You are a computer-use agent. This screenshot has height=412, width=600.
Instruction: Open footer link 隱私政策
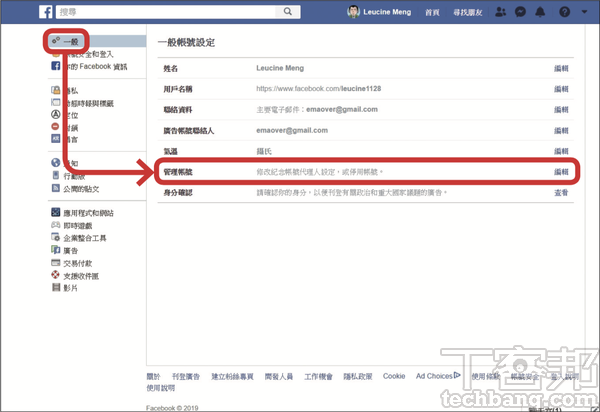[358, 376]
